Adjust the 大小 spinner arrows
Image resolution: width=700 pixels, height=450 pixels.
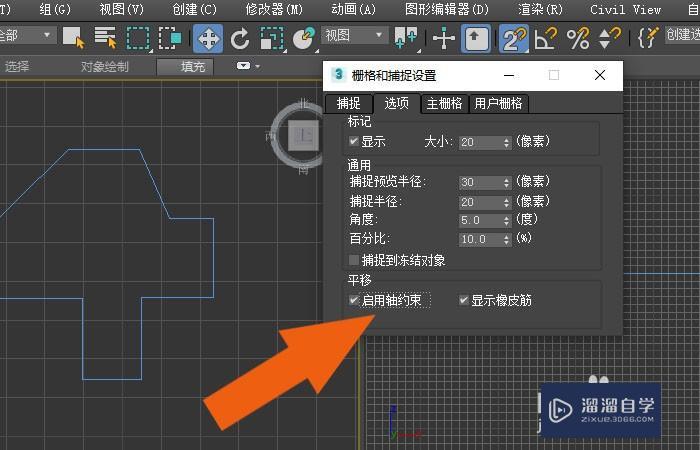pyautogui.click(x=506, y=142)
